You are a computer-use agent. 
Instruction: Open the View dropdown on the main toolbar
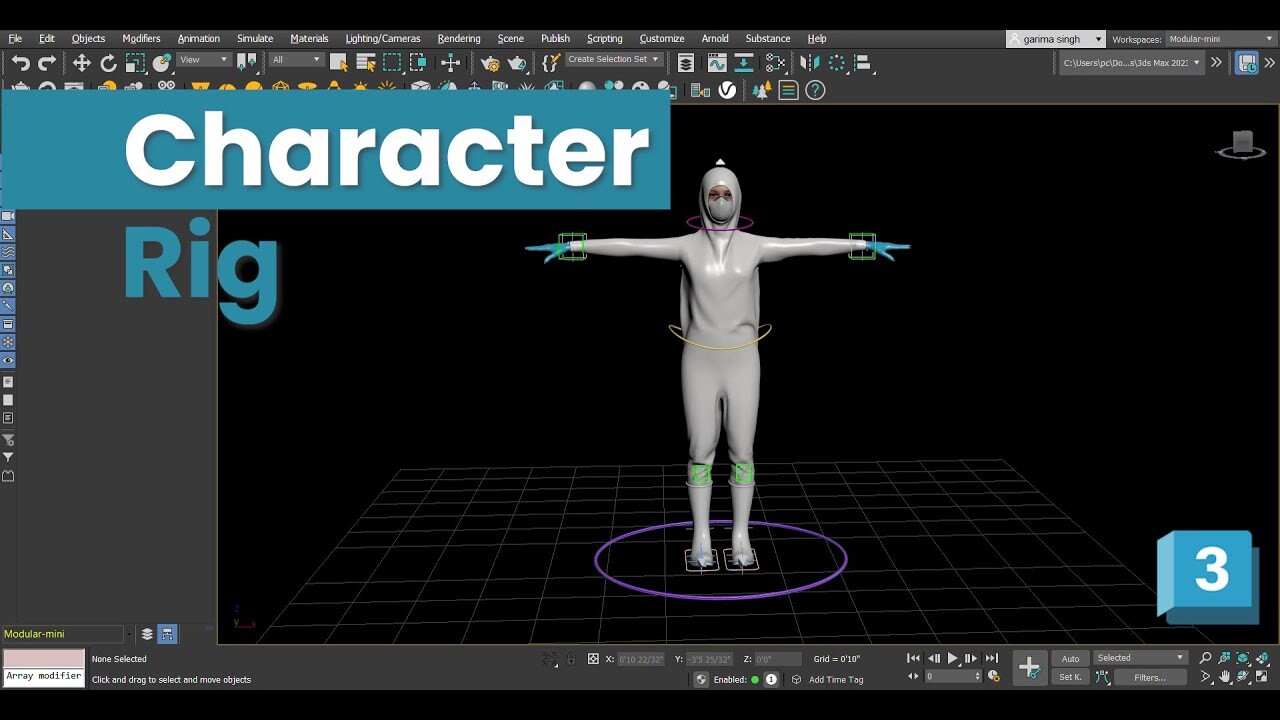[205, 62]
